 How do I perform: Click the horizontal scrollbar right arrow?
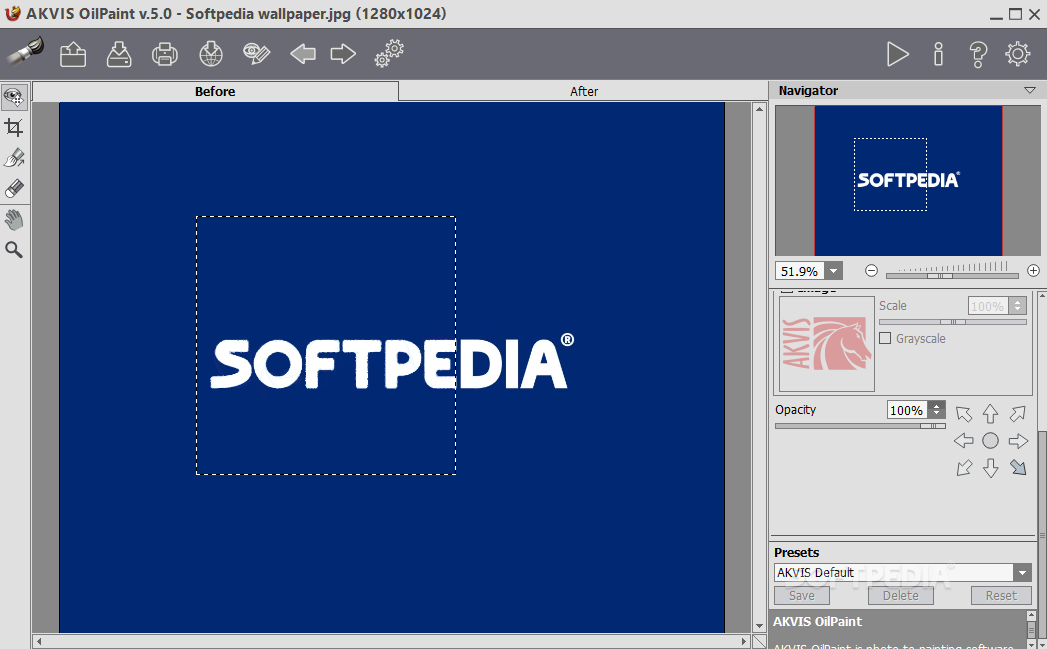pos(744,642)
